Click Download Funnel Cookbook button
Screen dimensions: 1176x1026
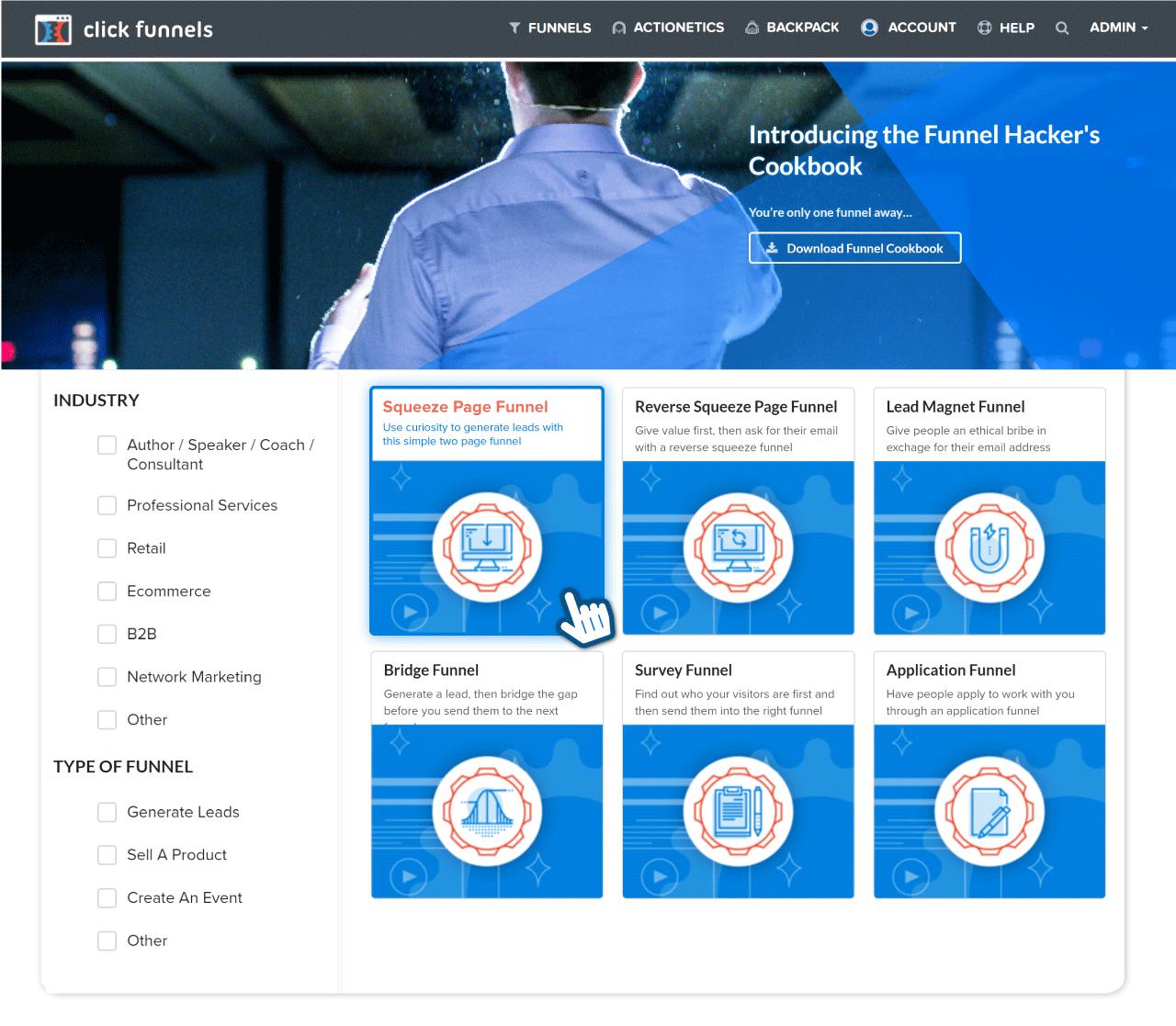(x=855, y=248)
